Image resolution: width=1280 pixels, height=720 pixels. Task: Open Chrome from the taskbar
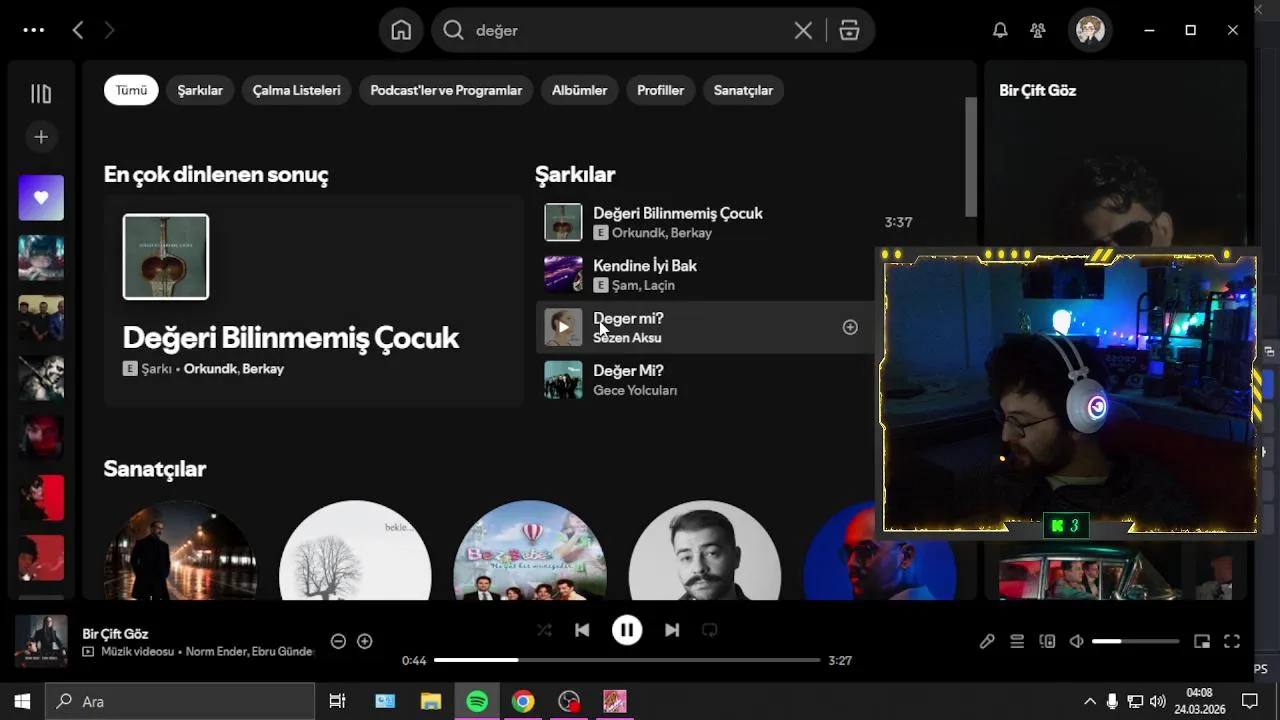tap(523, 701)
